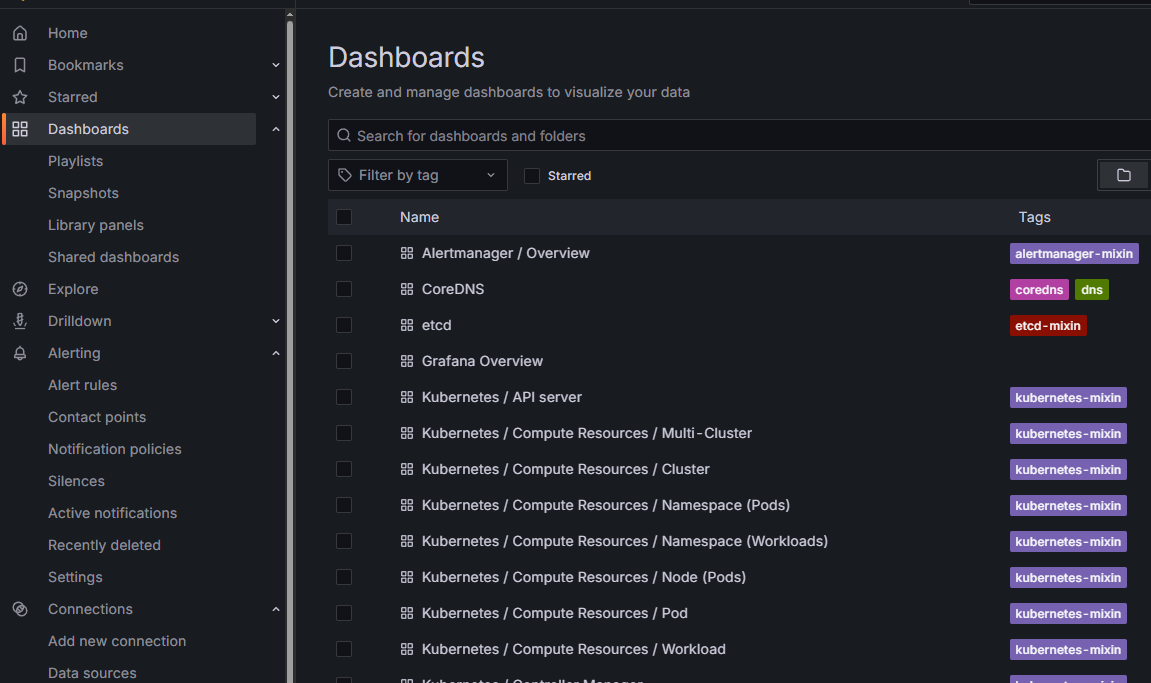The height and width of the screenshot is (683, 1151).
Task: Click the alertmanager-mixin tag
Action: (x=1074, y=253)
